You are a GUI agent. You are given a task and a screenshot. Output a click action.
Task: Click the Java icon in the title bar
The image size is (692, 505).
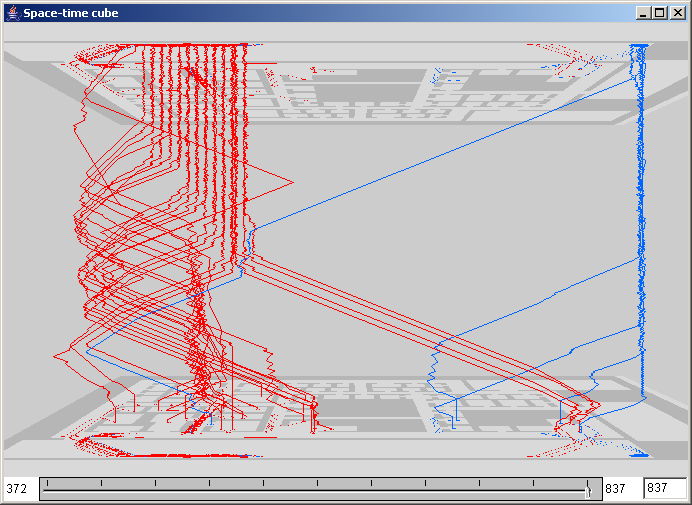pos(12,13)
